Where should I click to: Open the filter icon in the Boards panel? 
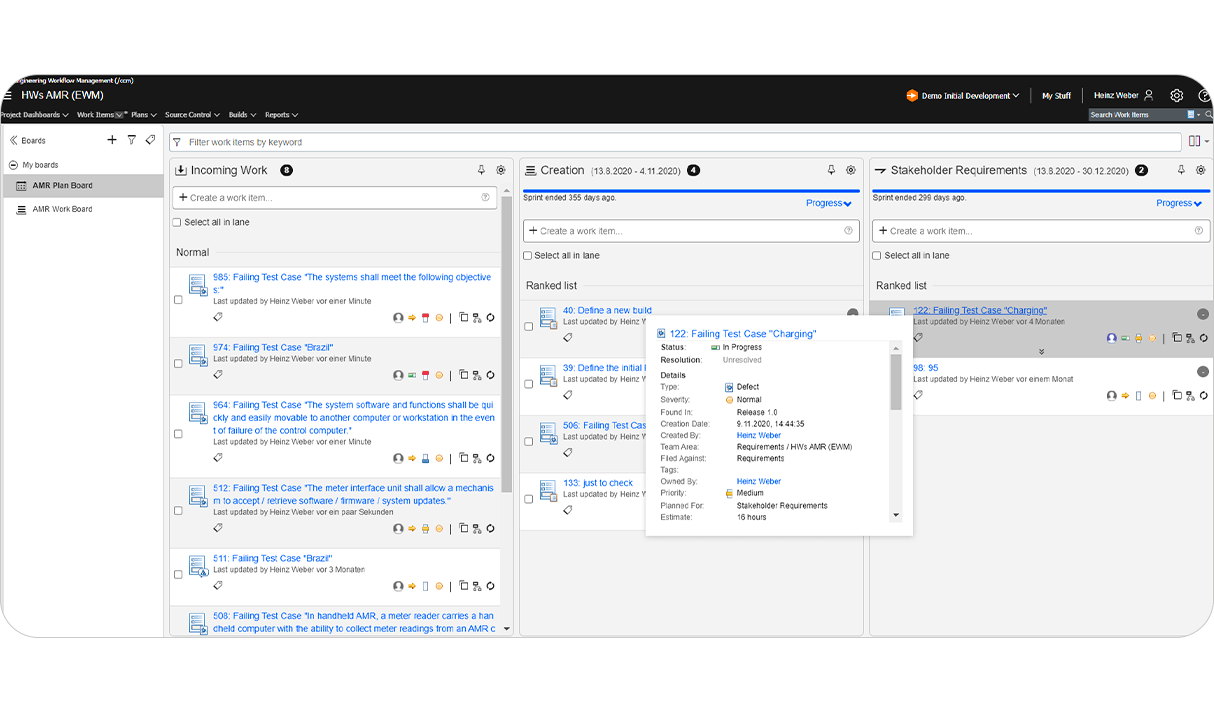pos(131,139)
